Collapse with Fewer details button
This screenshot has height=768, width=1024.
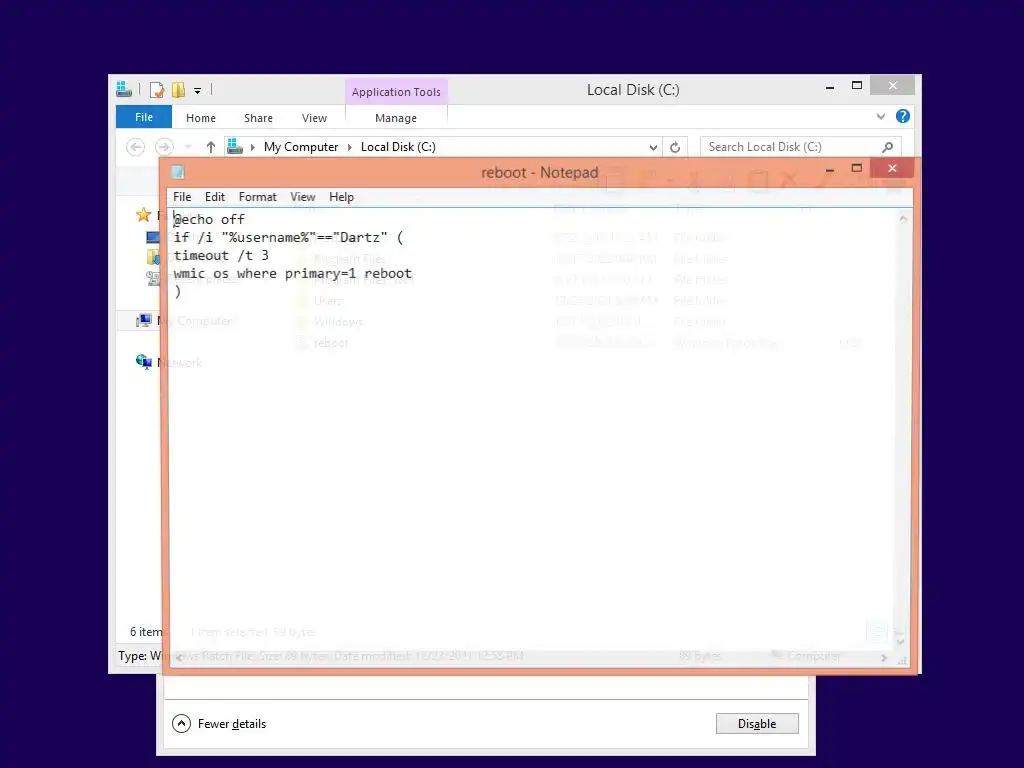[x=219, y=724]
